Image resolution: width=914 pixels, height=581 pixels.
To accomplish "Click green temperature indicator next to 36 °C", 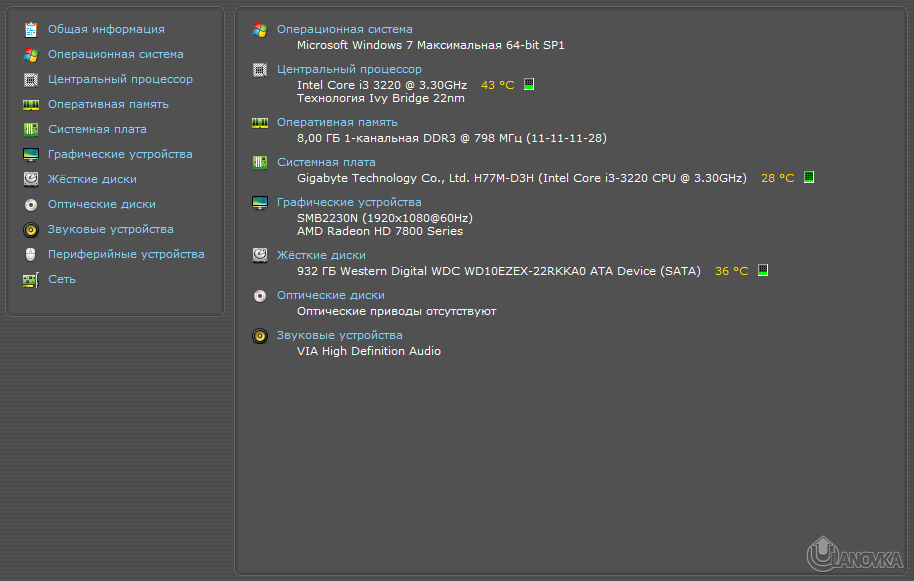I will tap(763, 270).
